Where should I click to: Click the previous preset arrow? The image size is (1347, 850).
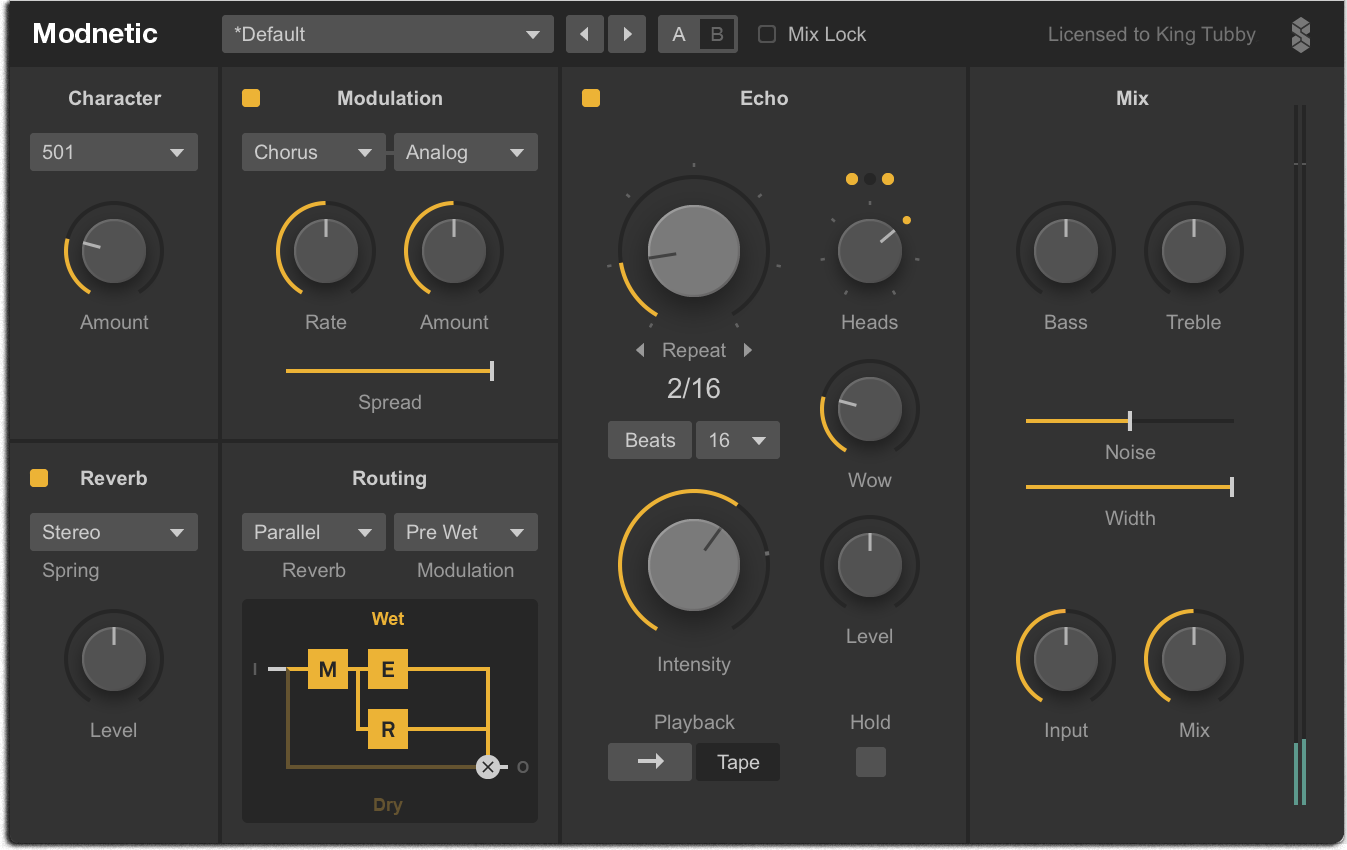(x=585, y=33)
